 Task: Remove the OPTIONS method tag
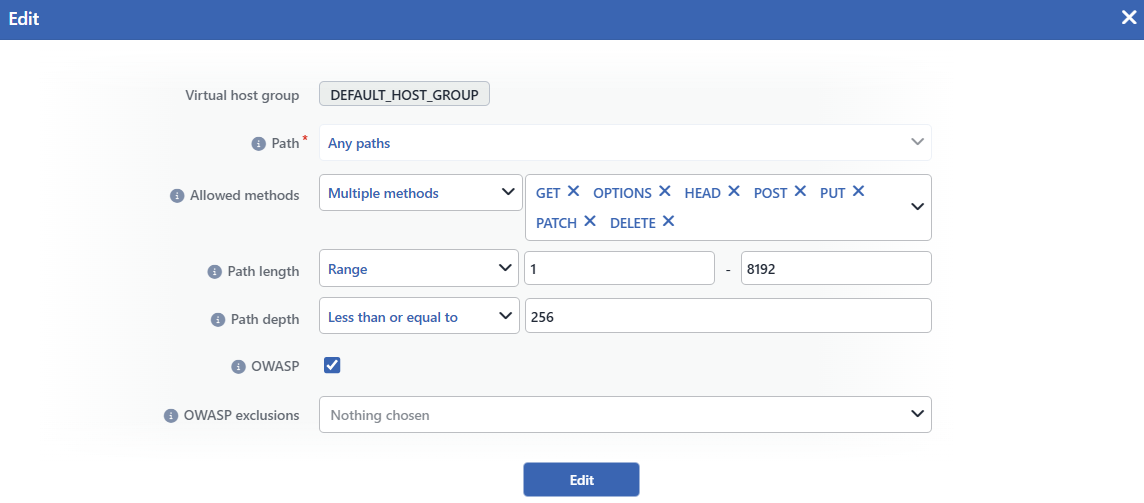(x=665, y=191)
